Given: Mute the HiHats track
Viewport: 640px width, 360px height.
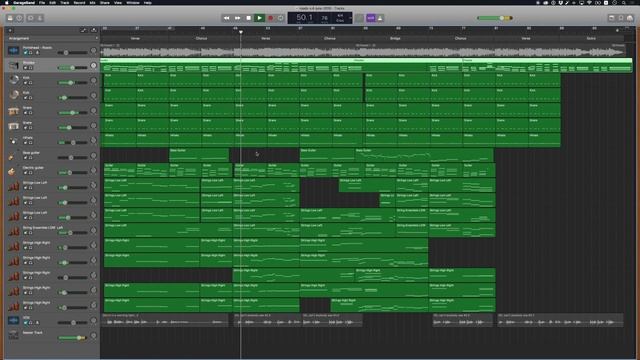Looking at the screenshot, I should tap(25, 143).
